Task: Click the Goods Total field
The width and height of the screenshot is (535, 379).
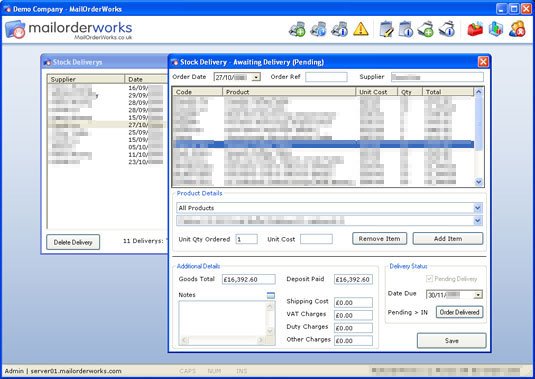Action: click(x=249, y=279)
